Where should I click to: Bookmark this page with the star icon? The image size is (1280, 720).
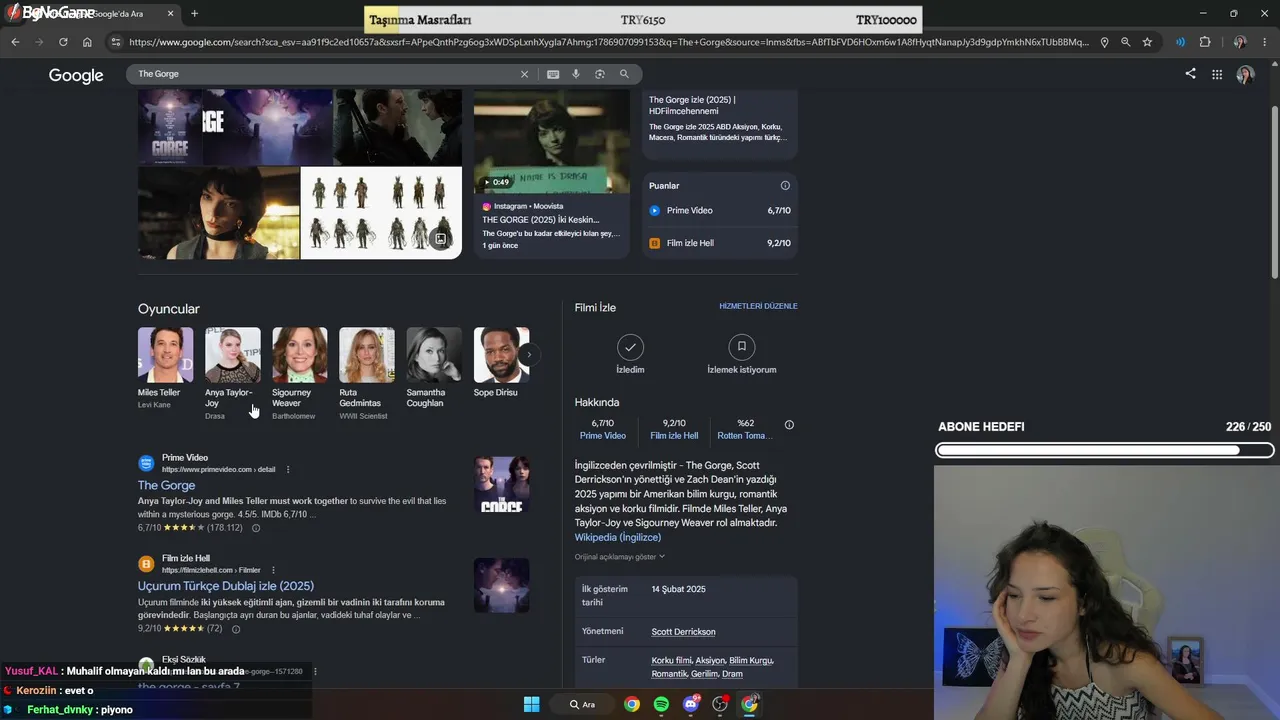click(x=1147, y=42)
